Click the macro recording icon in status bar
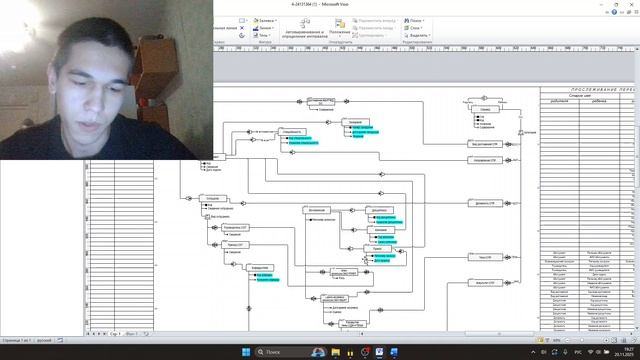Screen dimensions: 640x360 tap(60, 340)
